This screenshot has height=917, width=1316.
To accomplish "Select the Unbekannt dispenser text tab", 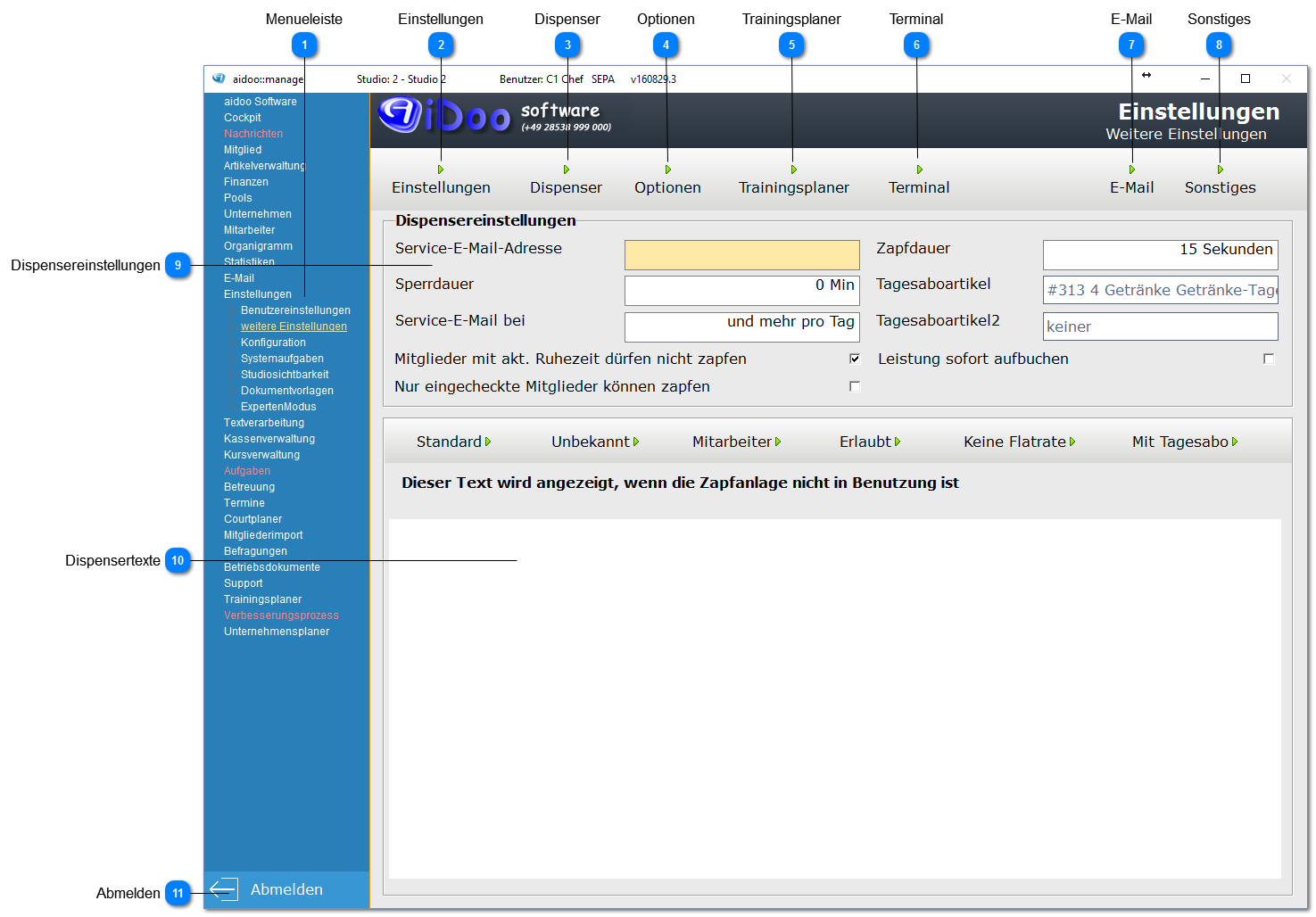I will coord(595,442).
